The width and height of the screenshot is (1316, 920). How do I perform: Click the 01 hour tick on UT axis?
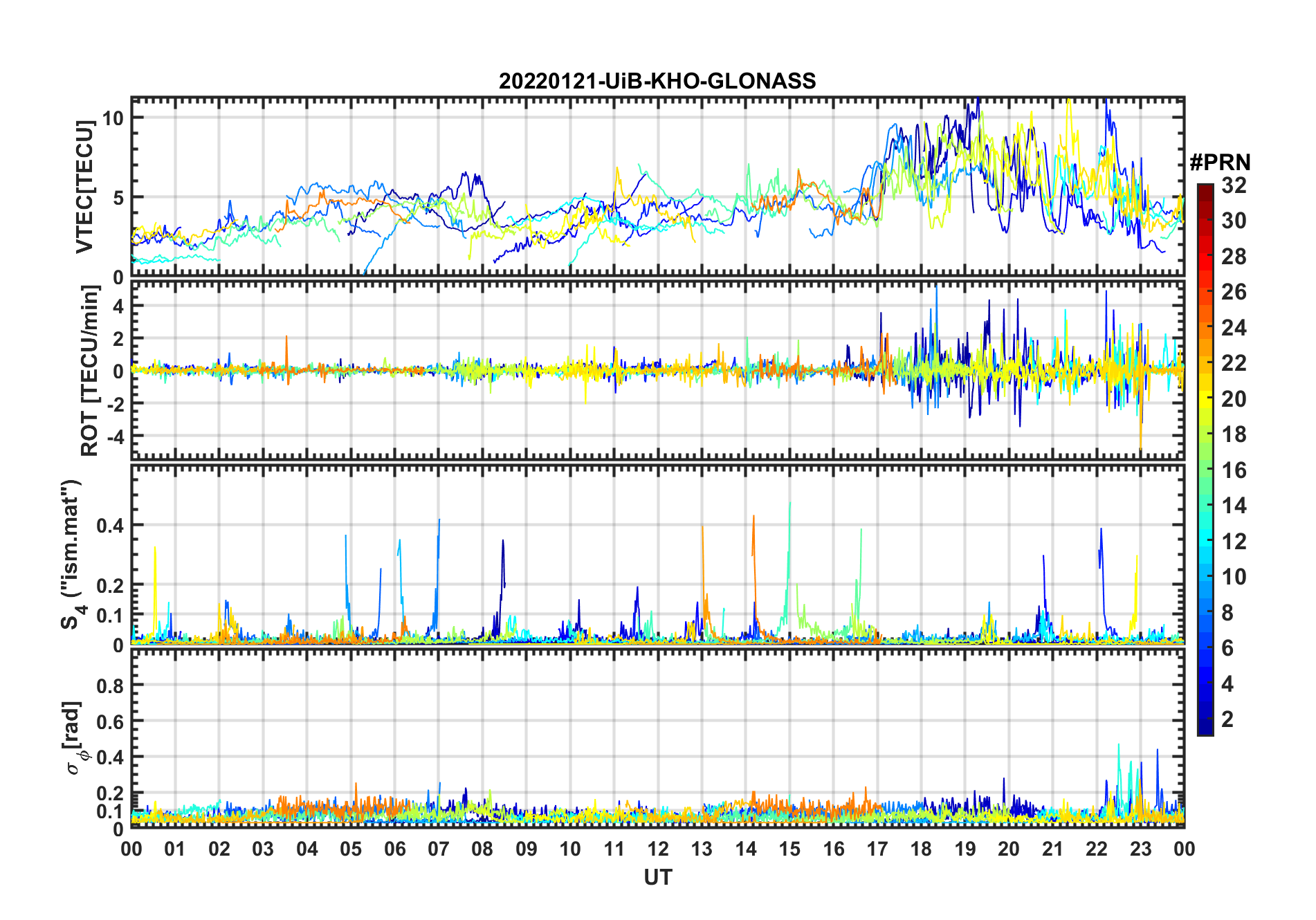point(175,849)
